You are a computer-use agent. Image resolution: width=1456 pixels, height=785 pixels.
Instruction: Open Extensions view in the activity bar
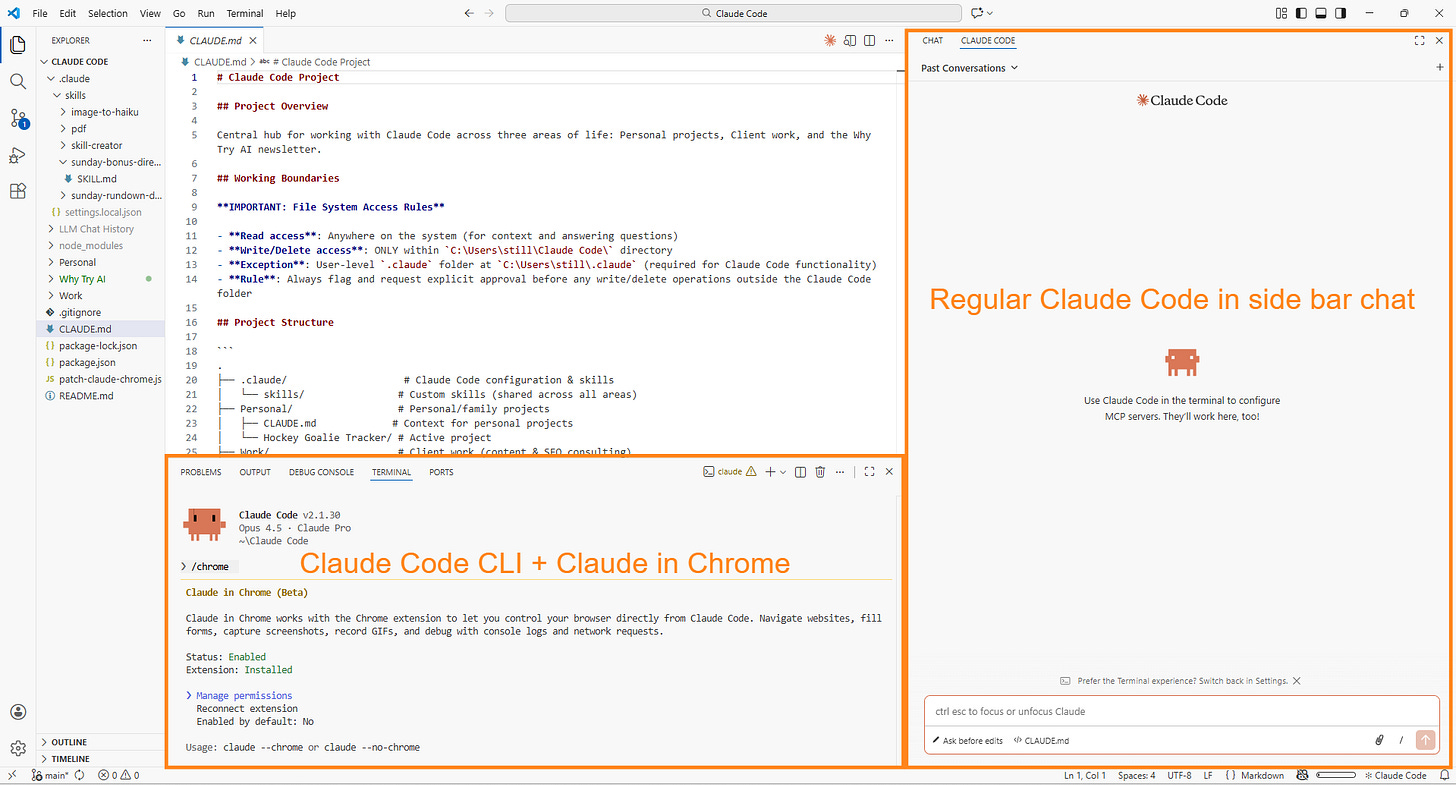pyautogui.click(x=18, y=191)
